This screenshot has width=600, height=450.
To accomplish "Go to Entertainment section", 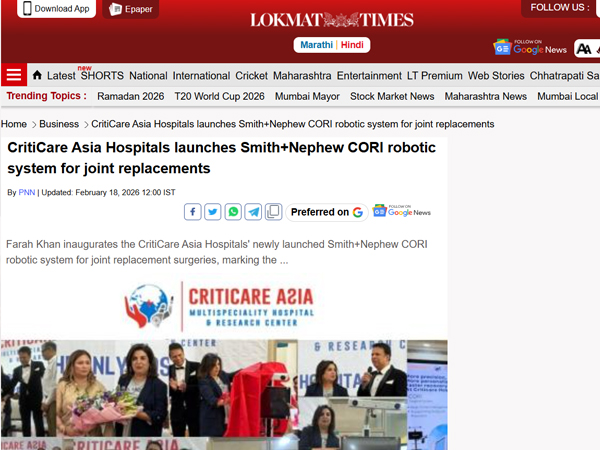I will pyautogui.click(x=369, y=75).
